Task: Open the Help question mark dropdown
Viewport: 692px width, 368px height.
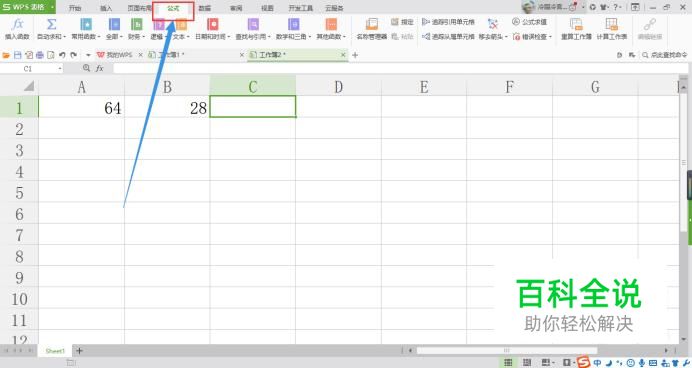Action: (617, 7)
